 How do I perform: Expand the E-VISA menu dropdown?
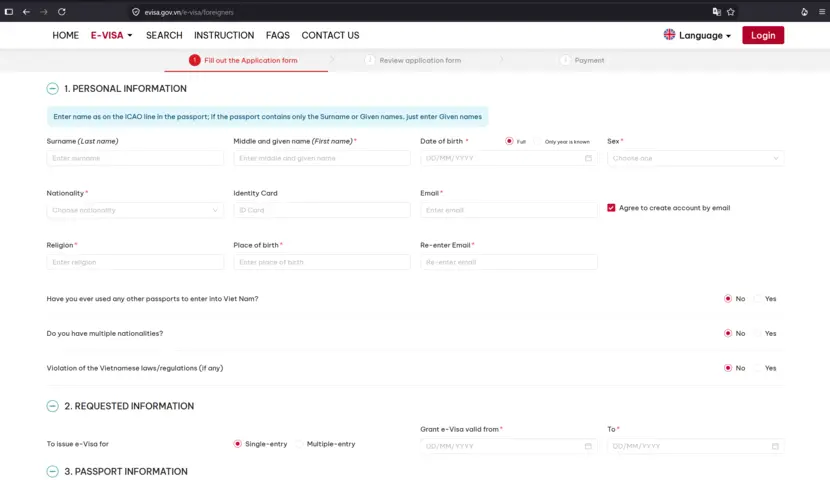111,35
